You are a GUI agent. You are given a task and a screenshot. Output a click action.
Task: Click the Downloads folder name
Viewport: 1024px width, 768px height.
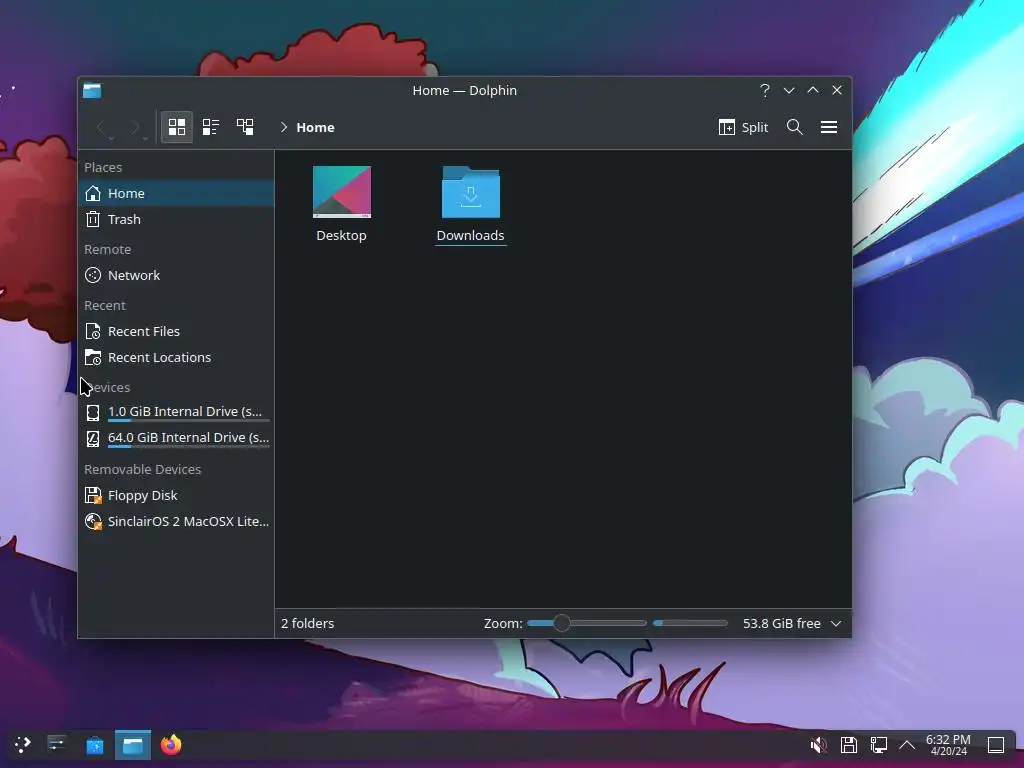click(x=470, y=236)
